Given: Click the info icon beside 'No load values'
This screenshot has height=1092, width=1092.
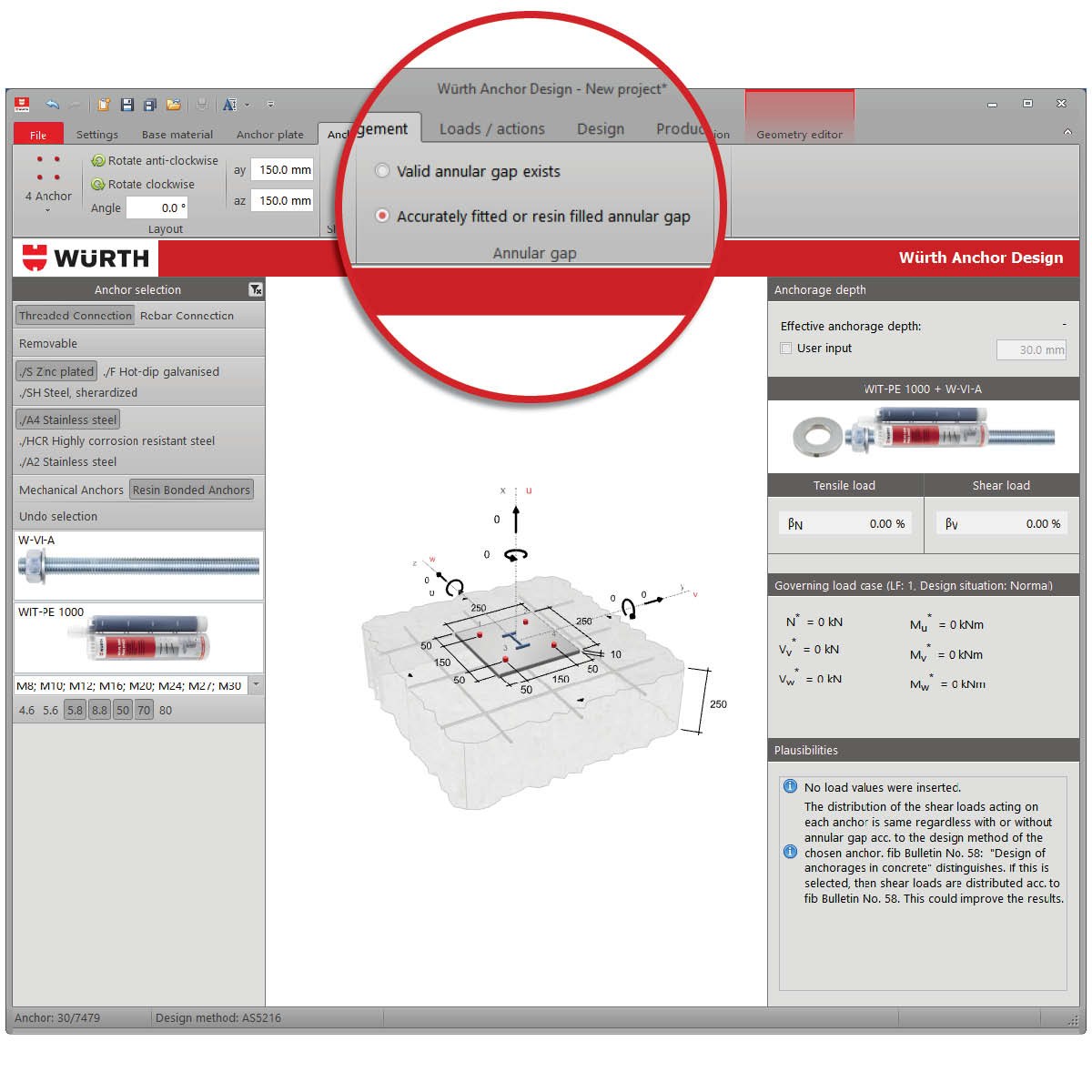Looking at the screenshot, I should (x=790, y=786).
